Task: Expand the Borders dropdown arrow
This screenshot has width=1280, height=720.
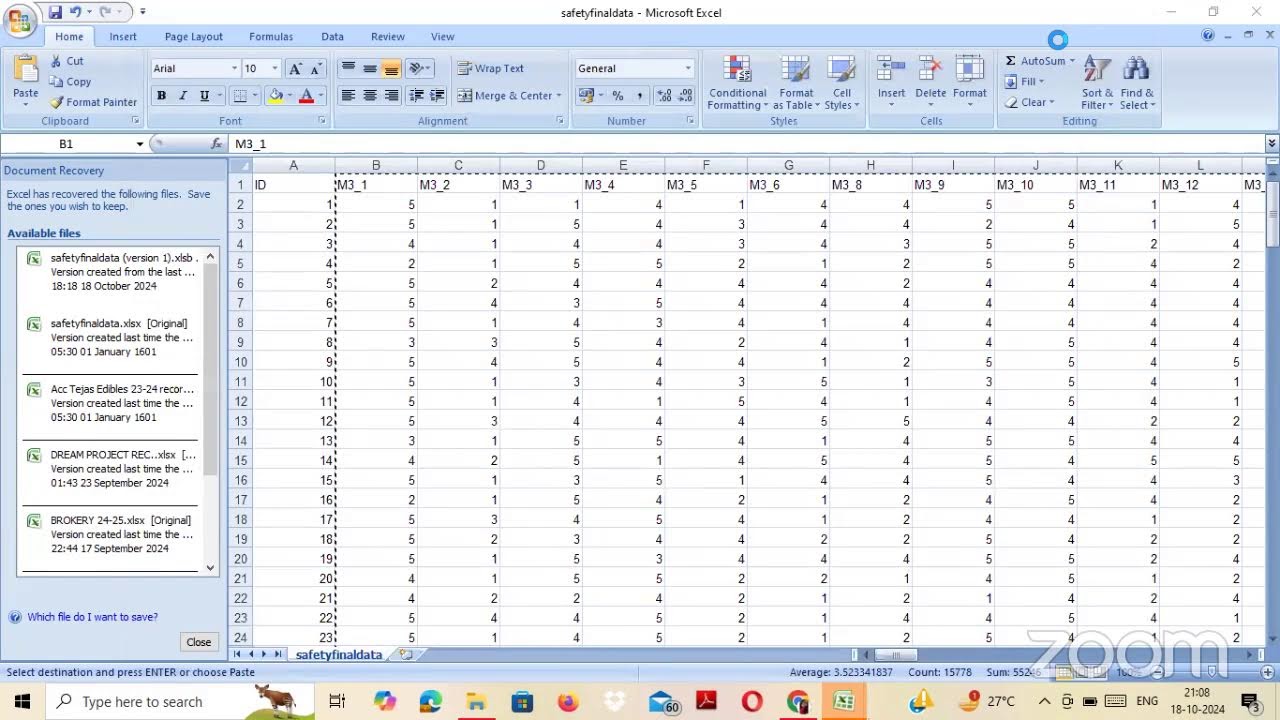Action: (x=253, y=96)
